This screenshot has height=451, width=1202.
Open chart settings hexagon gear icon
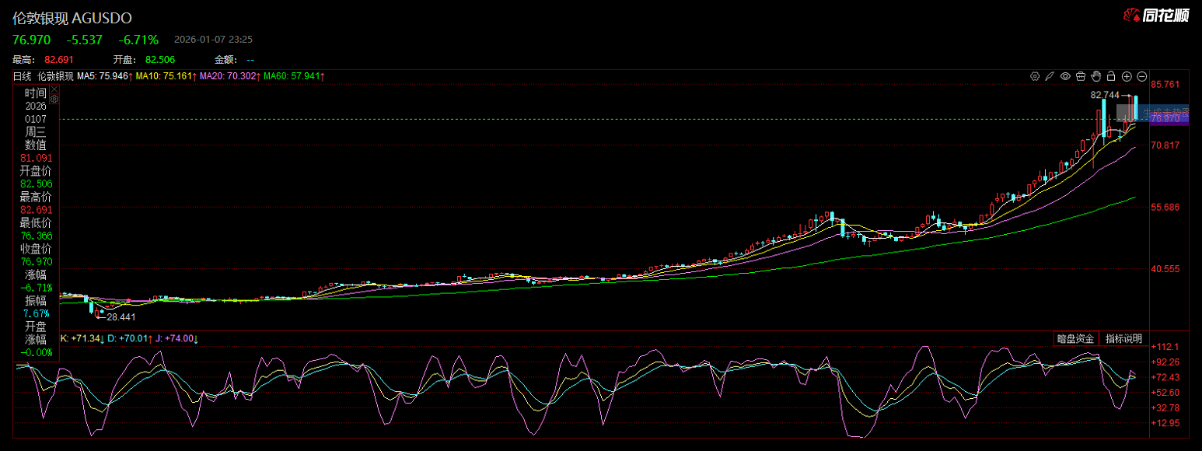pyautogui.click(x=1035, y=76)
